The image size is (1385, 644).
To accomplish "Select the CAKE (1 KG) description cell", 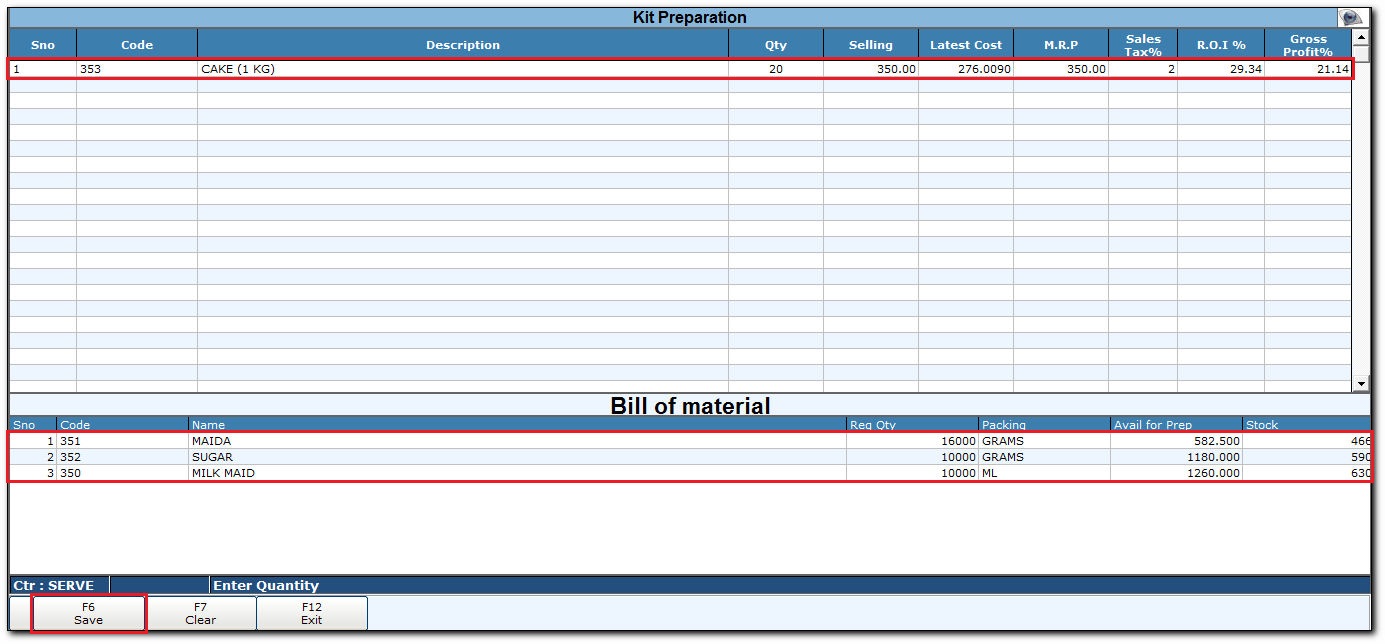I will click(463, 69).
